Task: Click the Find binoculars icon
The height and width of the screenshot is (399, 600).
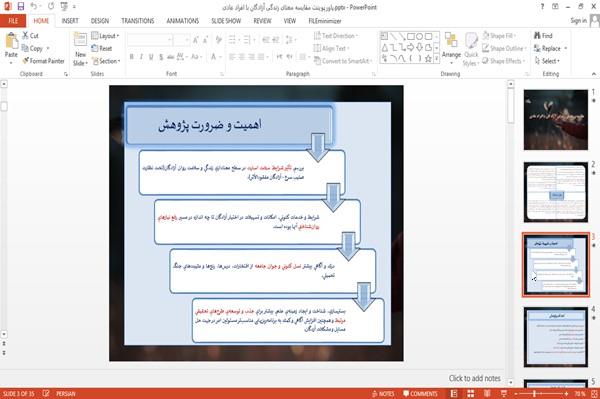Action: tap(537, 36)
